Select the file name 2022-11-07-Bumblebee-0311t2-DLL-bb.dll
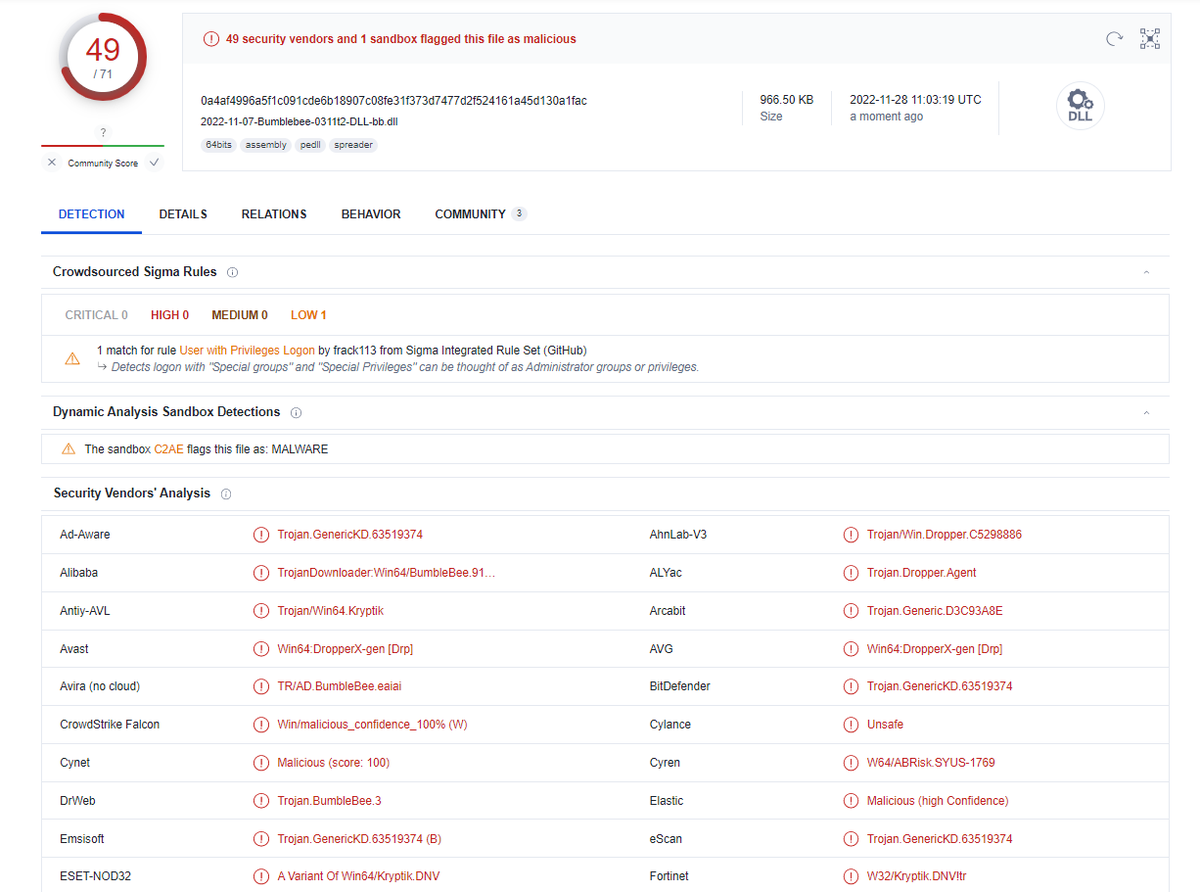 pyautogui.click(x=301, y=122)
